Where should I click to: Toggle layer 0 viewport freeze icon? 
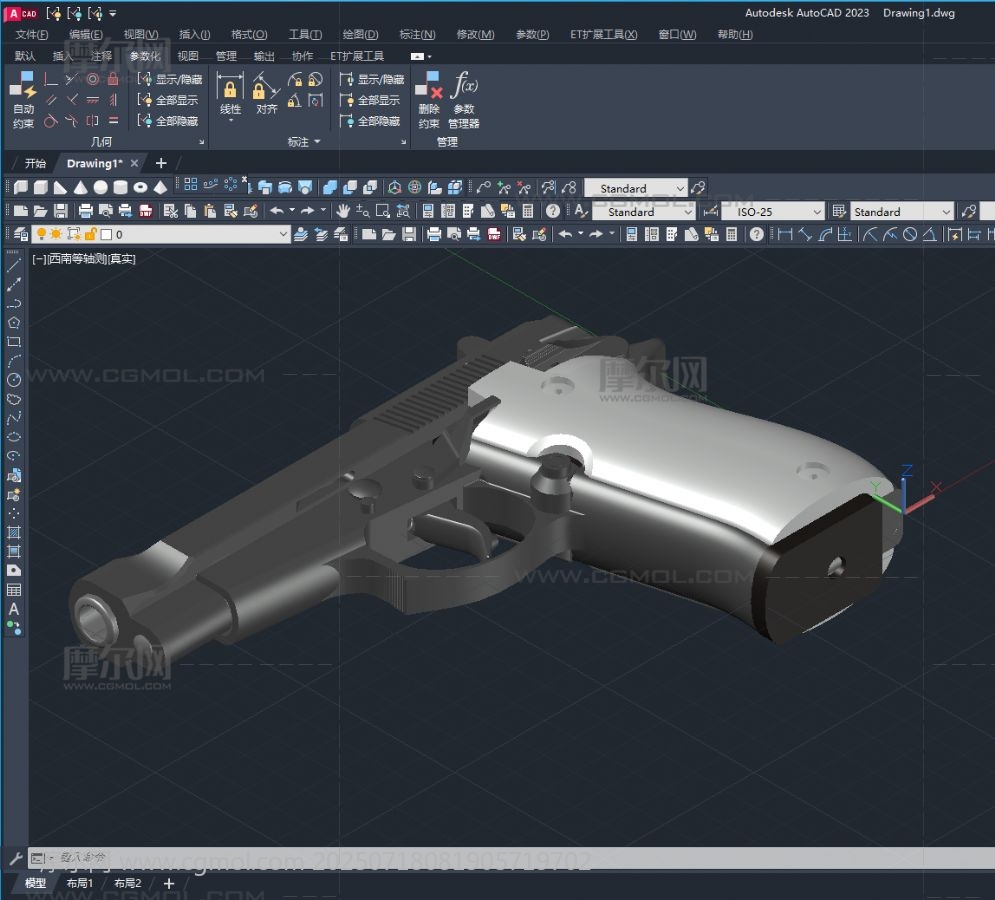pos(74,234)
